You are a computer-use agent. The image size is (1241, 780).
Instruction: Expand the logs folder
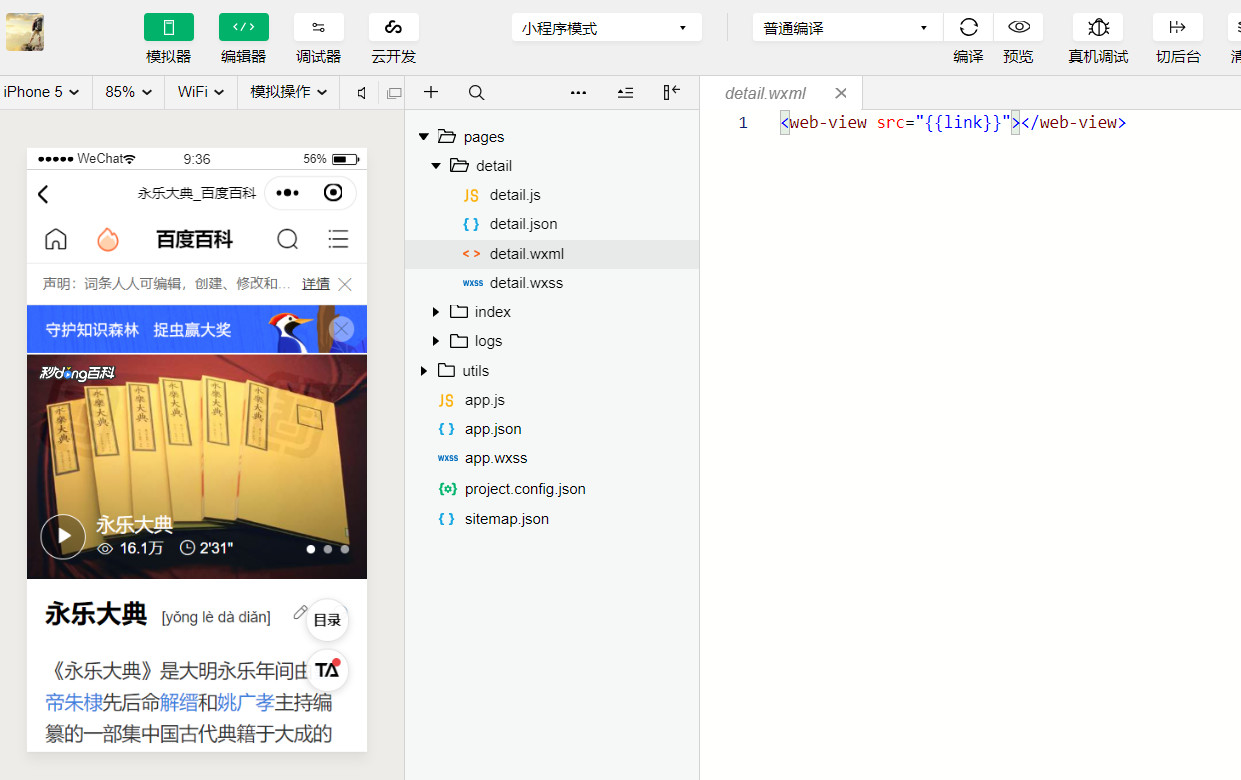436,341
